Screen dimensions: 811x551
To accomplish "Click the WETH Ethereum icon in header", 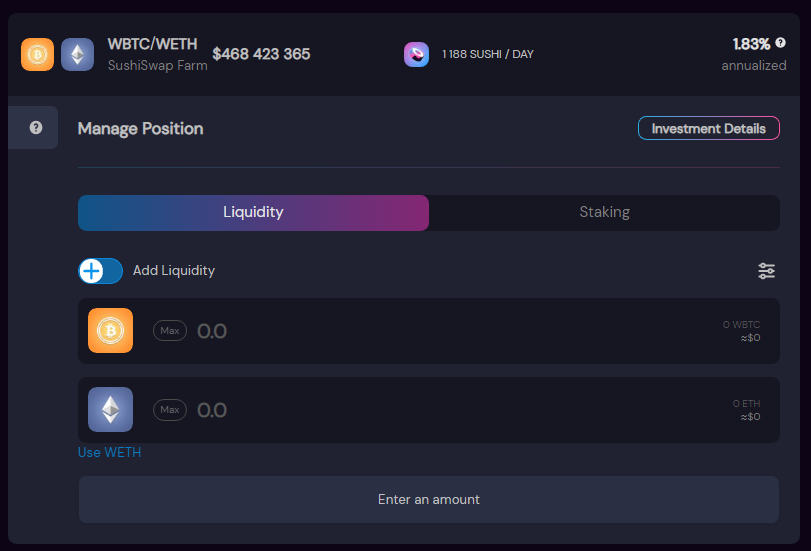I will [78, 54].
